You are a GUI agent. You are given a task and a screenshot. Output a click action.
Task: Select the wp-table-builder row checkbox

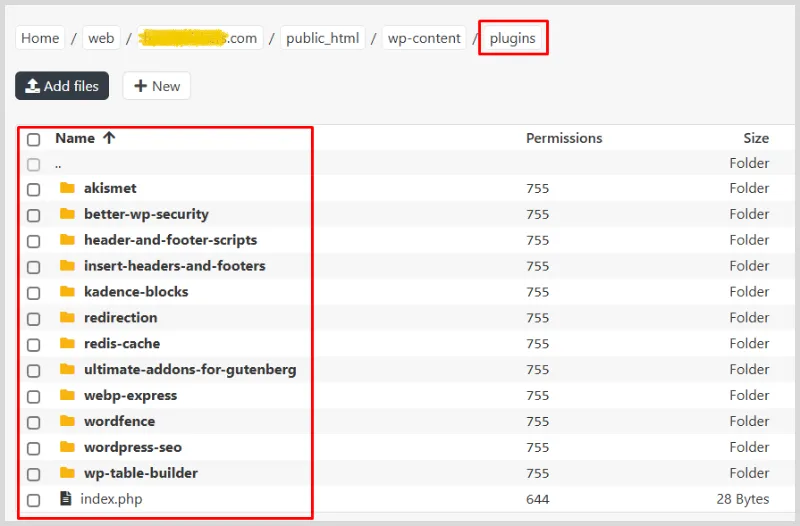[34, 474]
